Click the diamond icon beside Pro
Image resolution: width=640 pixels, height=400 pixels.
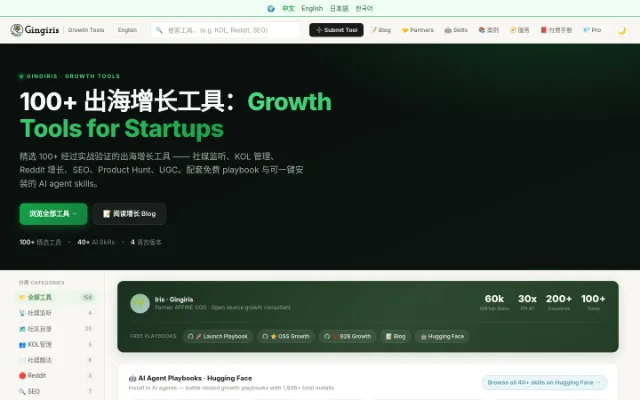tap(587, 30)
